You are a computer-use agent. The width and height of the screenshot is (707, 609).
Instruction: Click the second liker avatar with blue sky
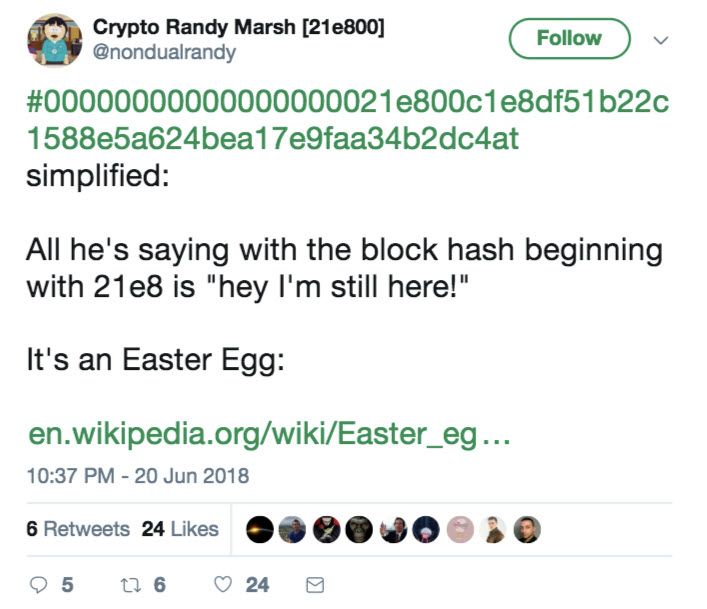point(292,530)
